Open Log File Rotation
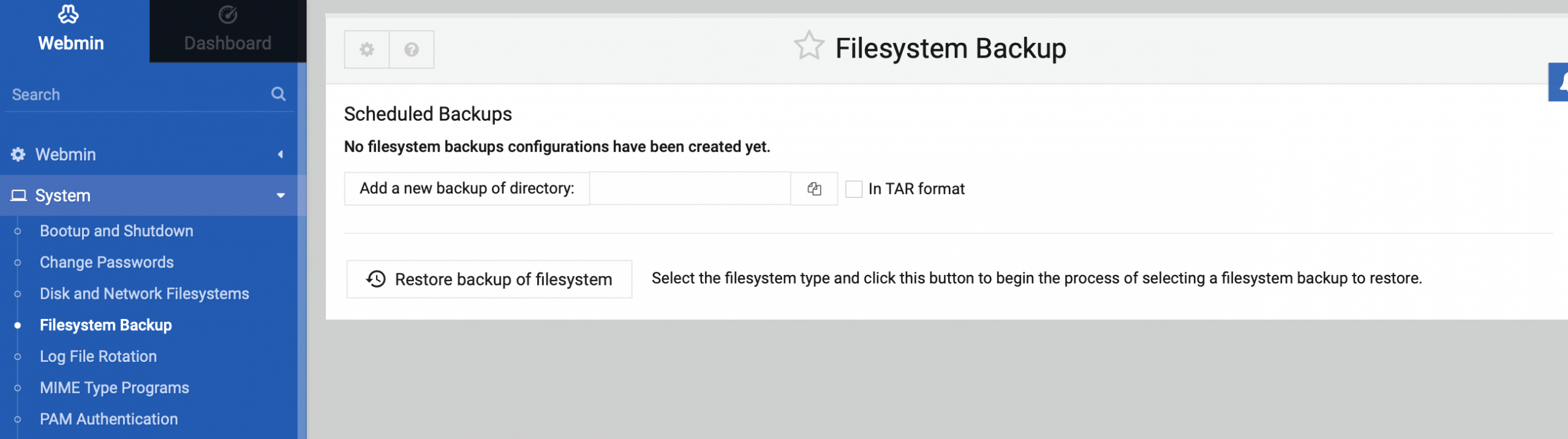This screenshot has height=439, width=1568. (98, 356)
